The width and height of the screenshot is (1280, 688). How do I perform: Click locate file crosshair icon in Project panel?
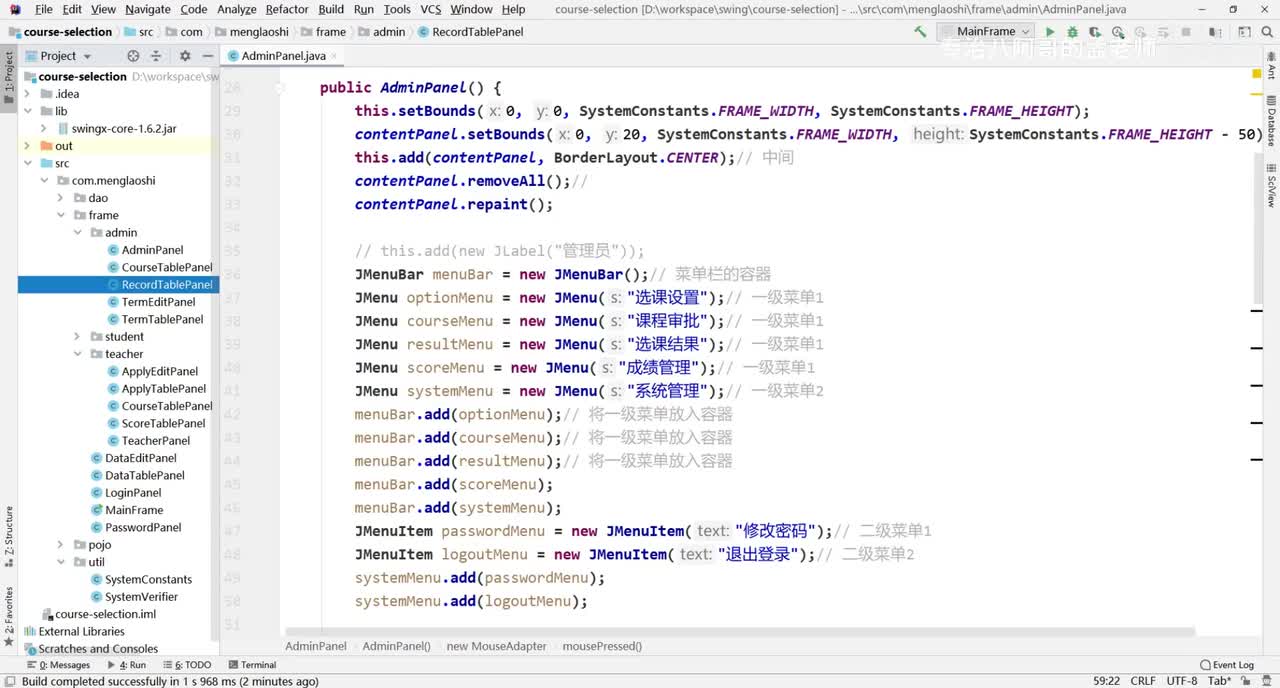click(x=133, y=56)
